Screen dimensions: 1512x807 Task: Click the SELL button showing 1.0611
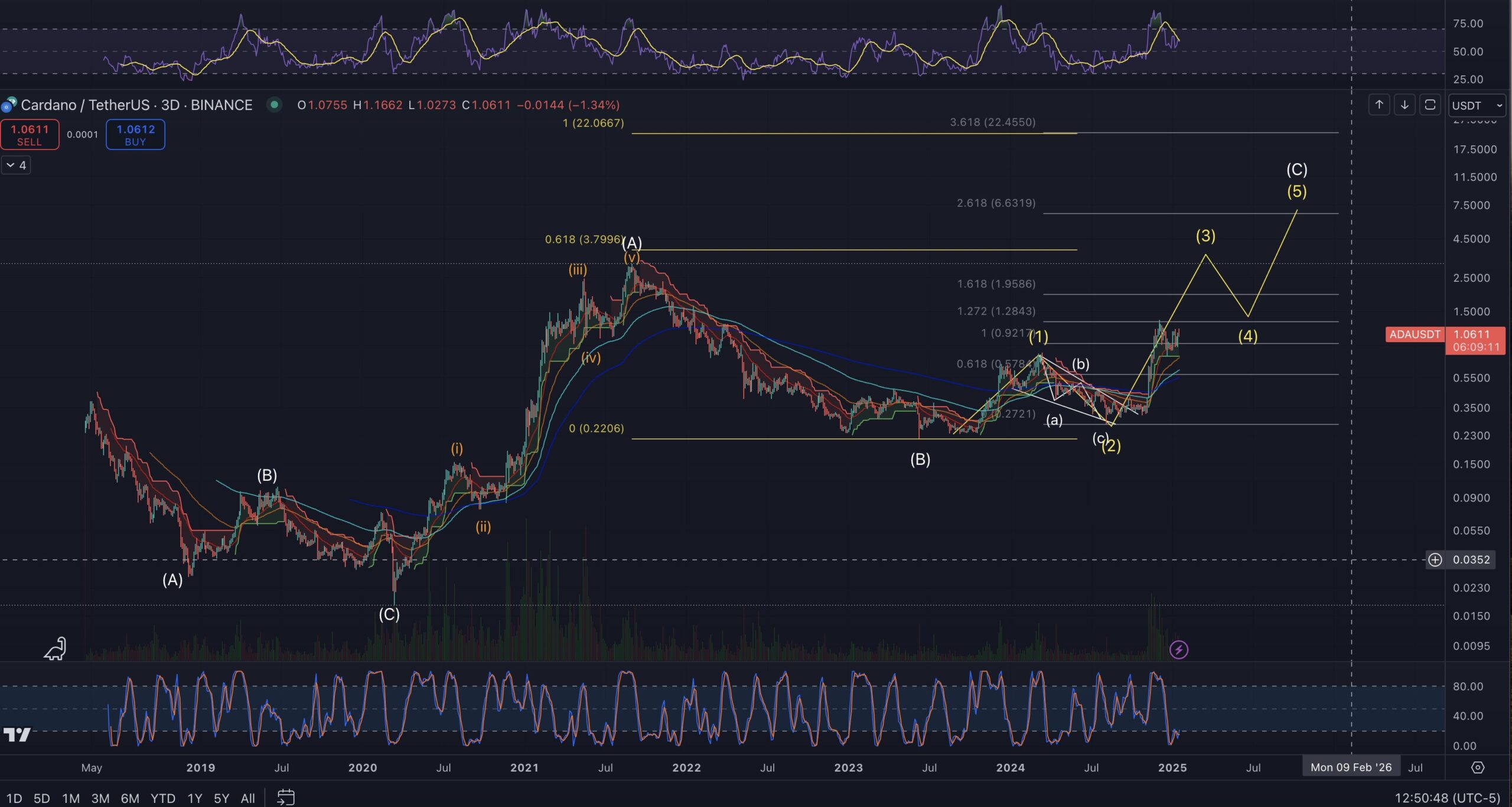click(x=30, y=134)
